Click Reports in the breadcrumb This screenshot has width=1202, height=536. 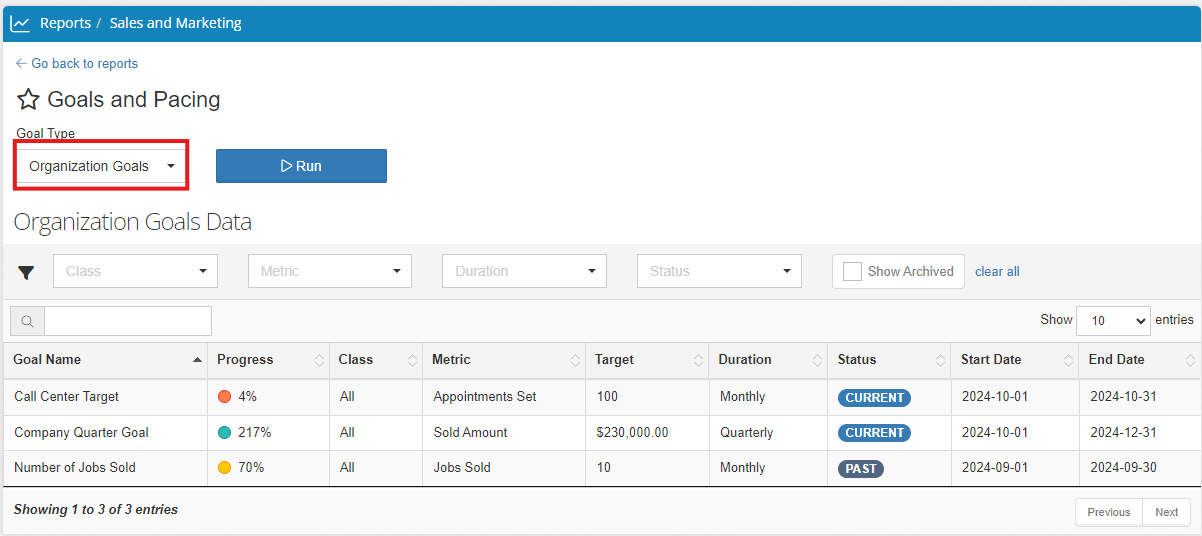[65, 23]
